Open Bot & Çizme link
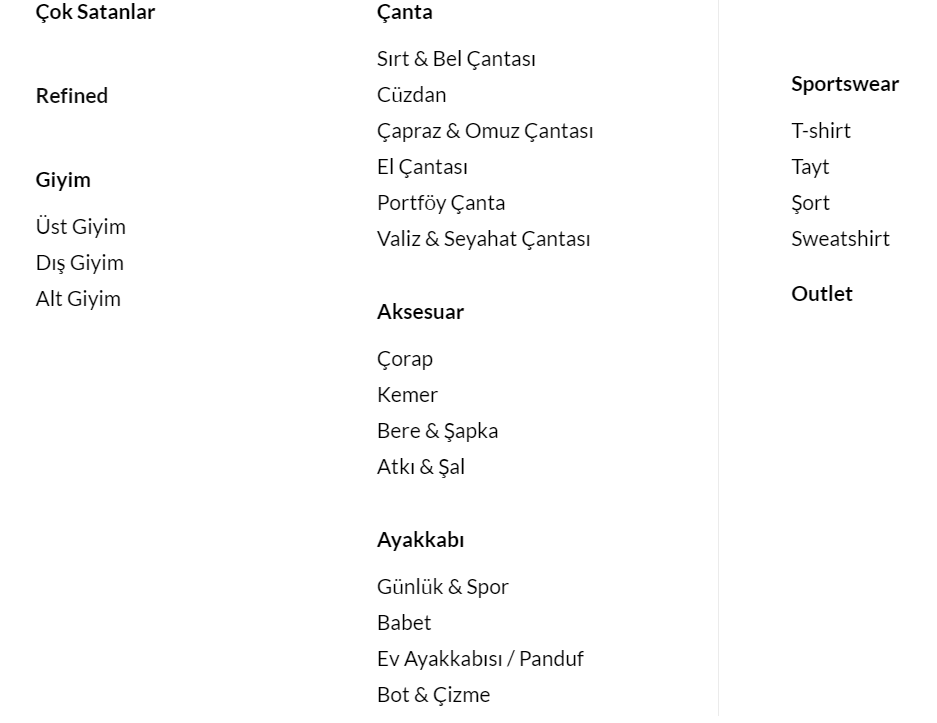 tap(433, 695)
